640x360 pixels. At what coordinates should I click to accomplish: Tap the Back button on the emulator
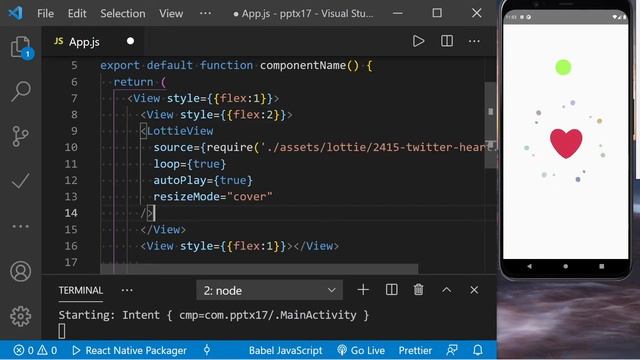(x=529, y=266)
